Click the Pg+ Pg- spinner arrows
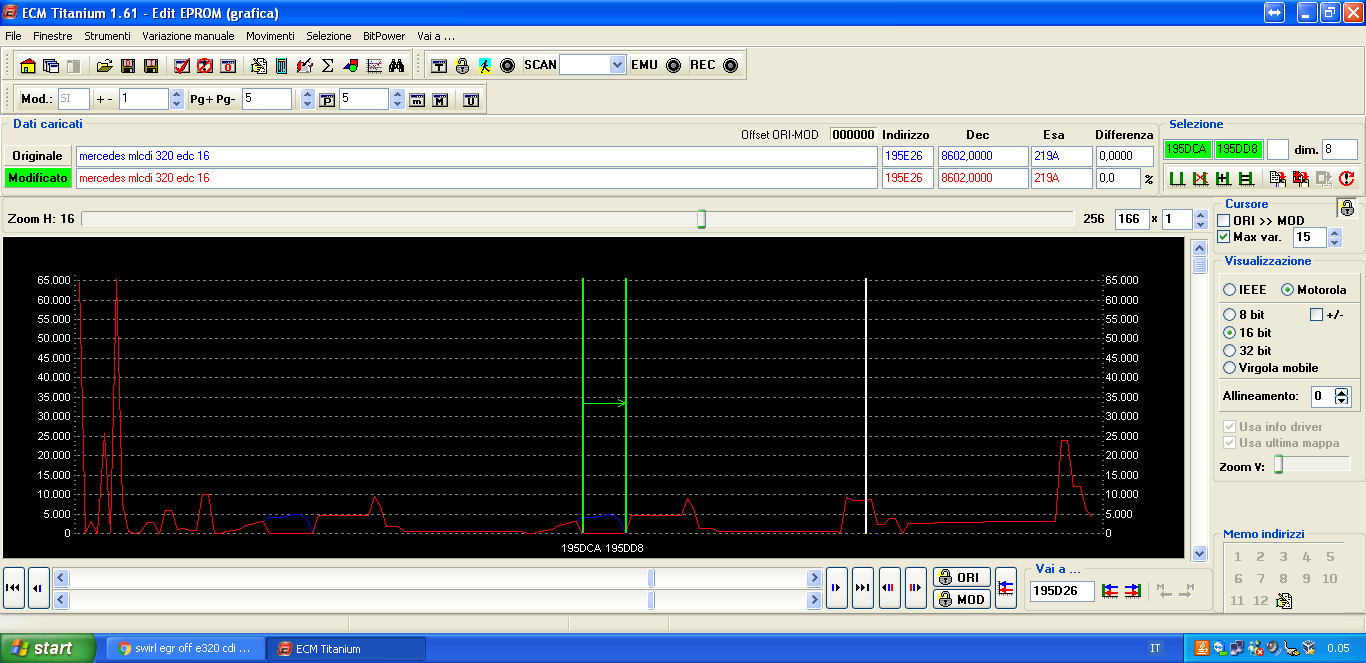Screen dimensions: 1366x663 [x=308, y=99]
